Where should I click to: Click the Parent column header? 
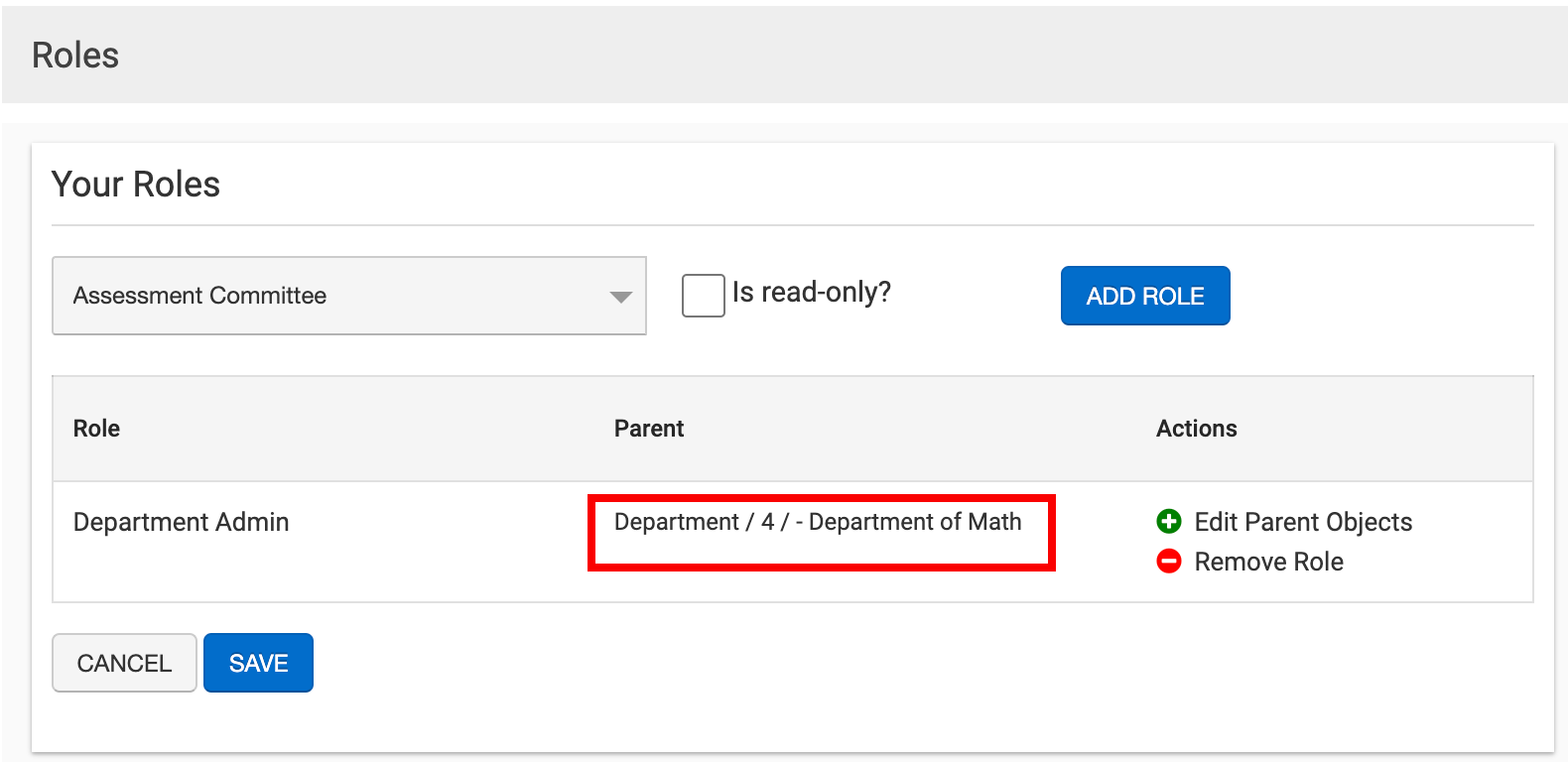click(x=649, y=429)
